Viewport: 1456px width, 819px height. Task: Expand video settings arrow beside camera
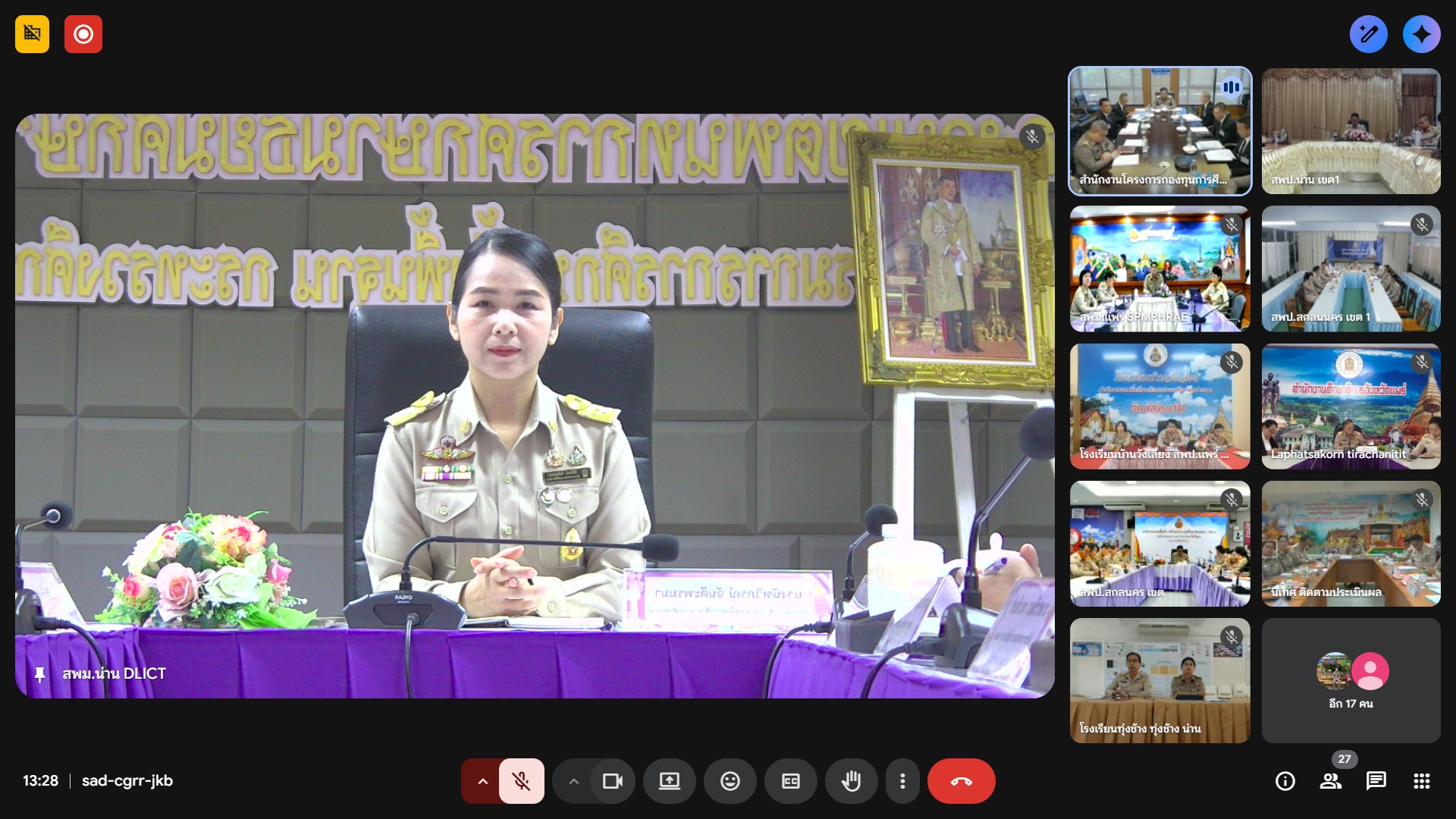click(573, 781)
